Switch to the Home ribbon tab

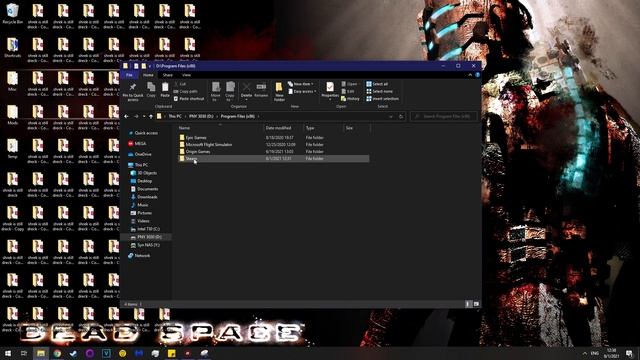pos(148,75)
